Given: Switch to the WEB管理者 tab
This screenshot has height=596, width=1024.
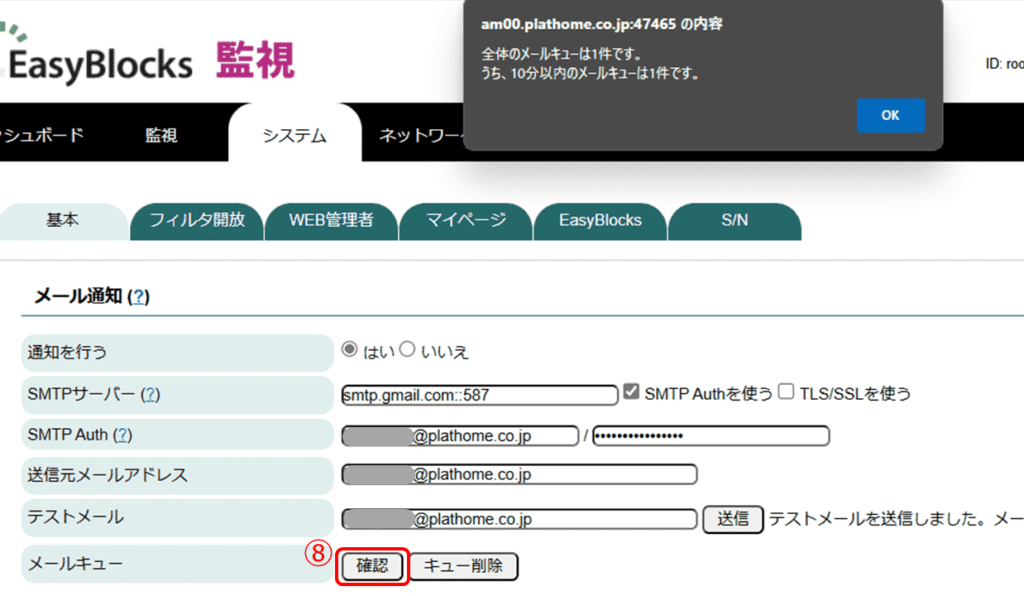Looking at the screenshot, I should coord(331,222).
